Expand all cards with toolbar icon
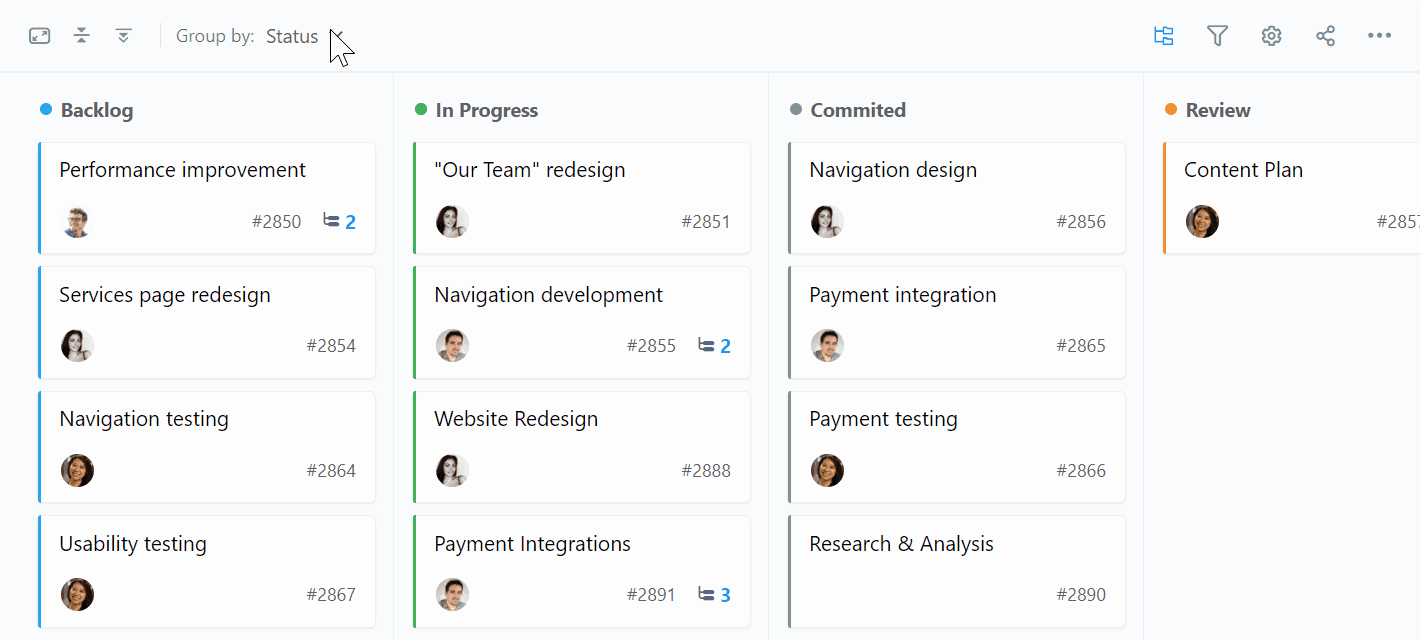1420x640 pixels. 124,36
